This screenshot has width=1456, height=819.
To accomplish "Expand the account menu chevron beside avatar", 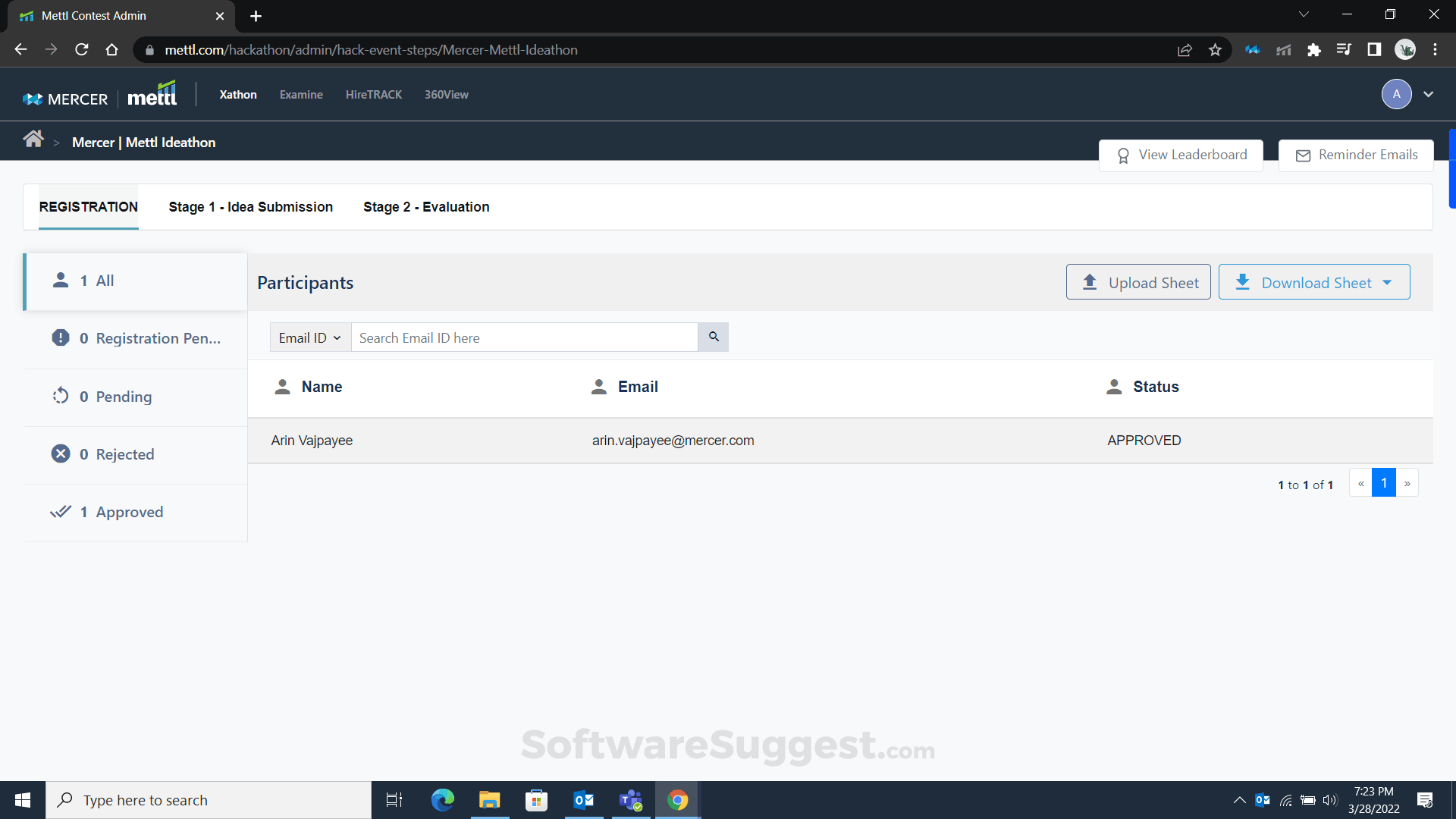I will coord(1429,94).
